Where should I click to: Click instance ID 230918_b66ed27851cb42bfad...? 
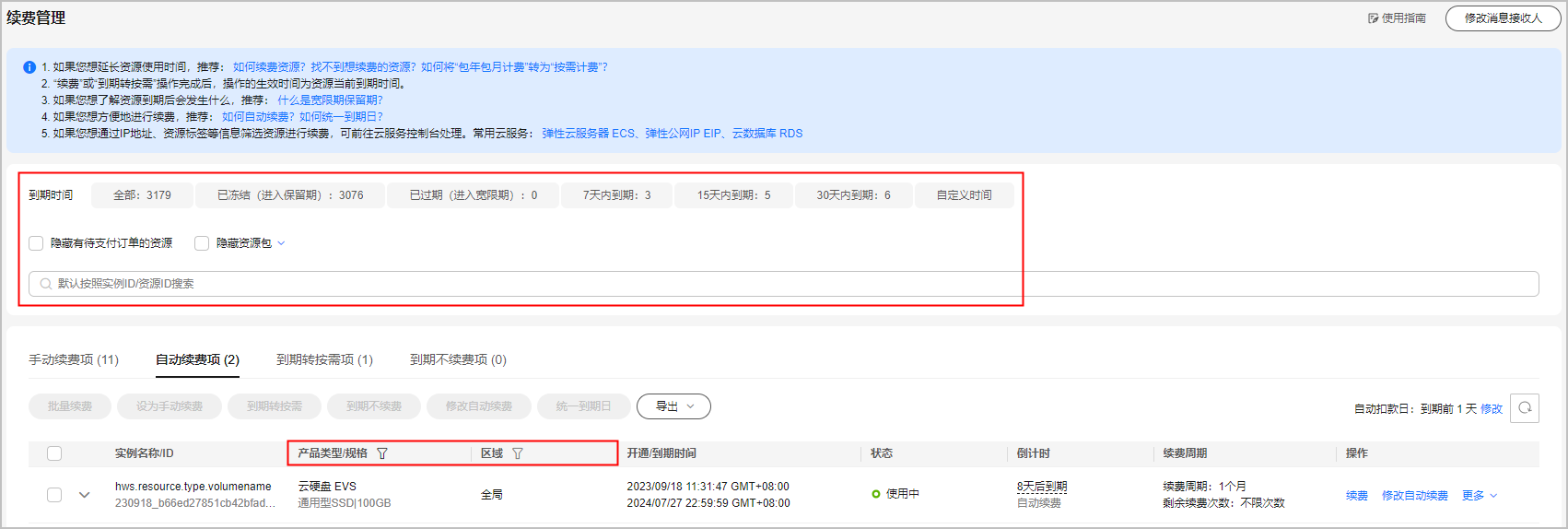point(195,503)
